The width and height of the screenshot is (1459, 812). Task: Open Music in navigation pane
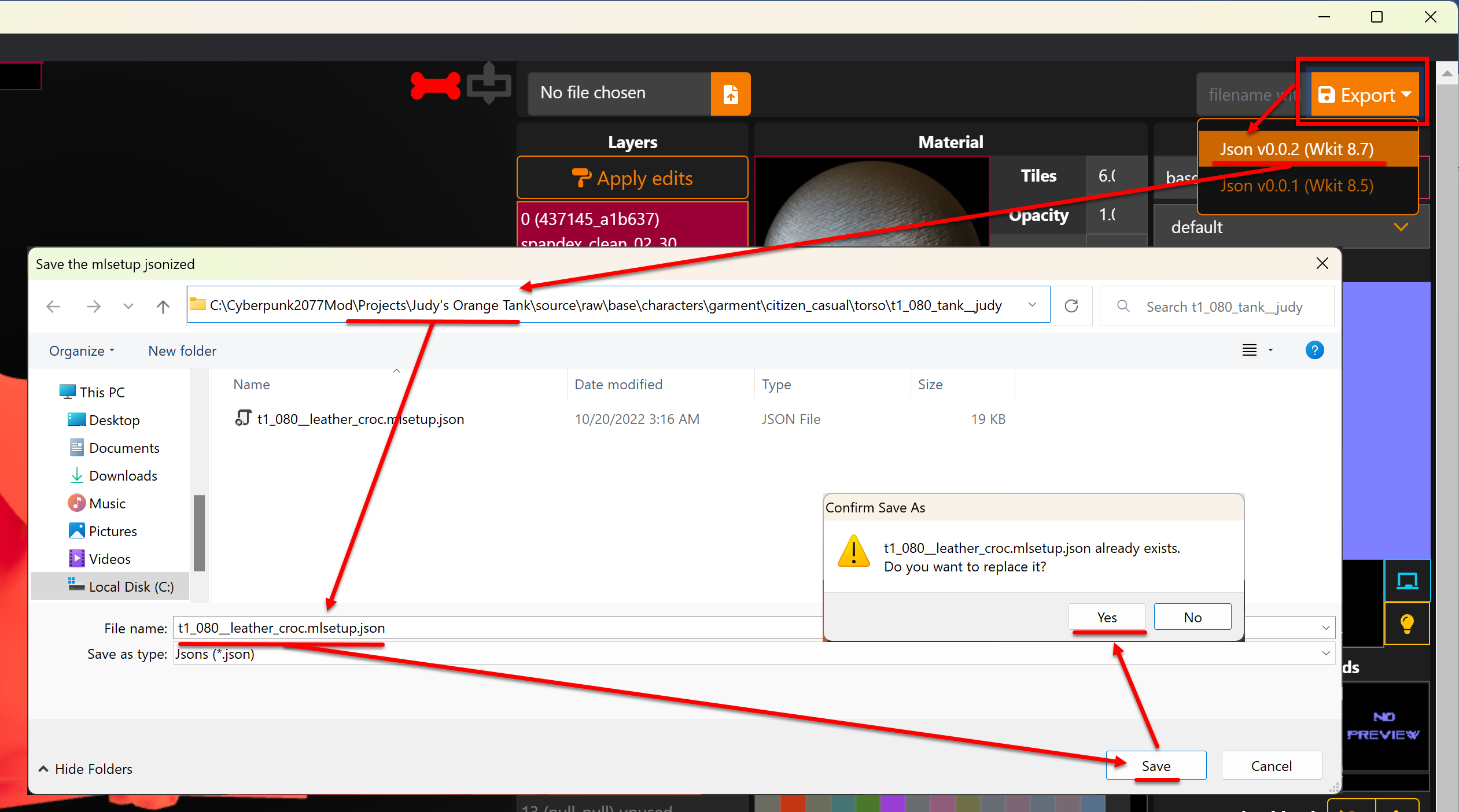coord(97,503)
